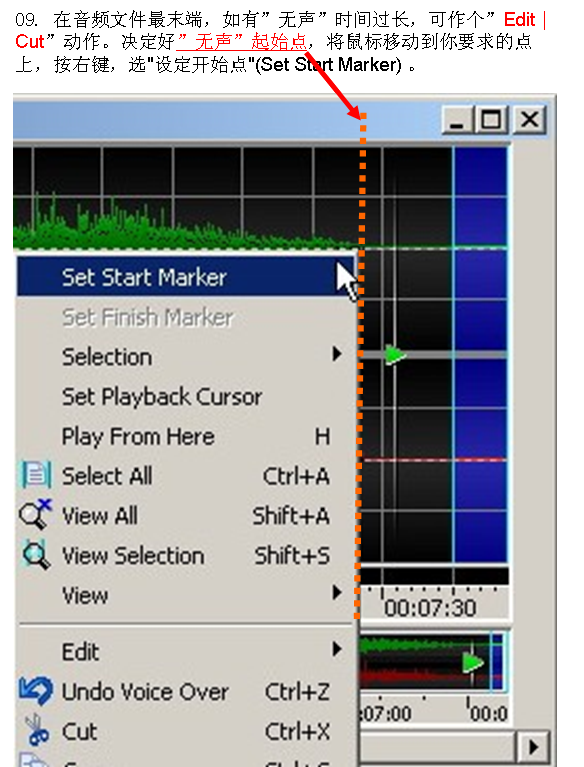
Task: Click the View Selection magnifier icon
Action: coord(36,555)
